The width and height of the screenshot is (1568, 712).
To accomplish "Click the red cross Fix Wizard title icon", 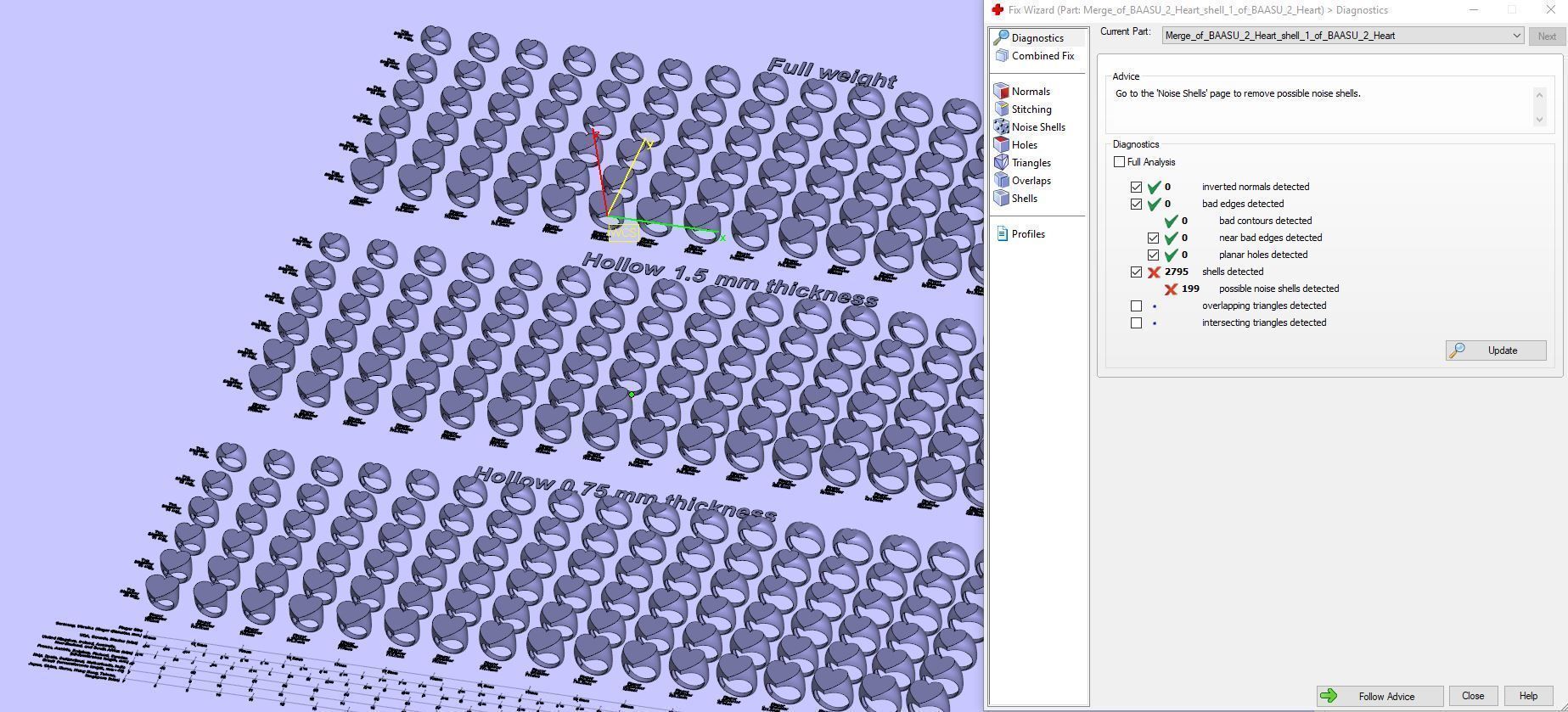I will point(998,10).
